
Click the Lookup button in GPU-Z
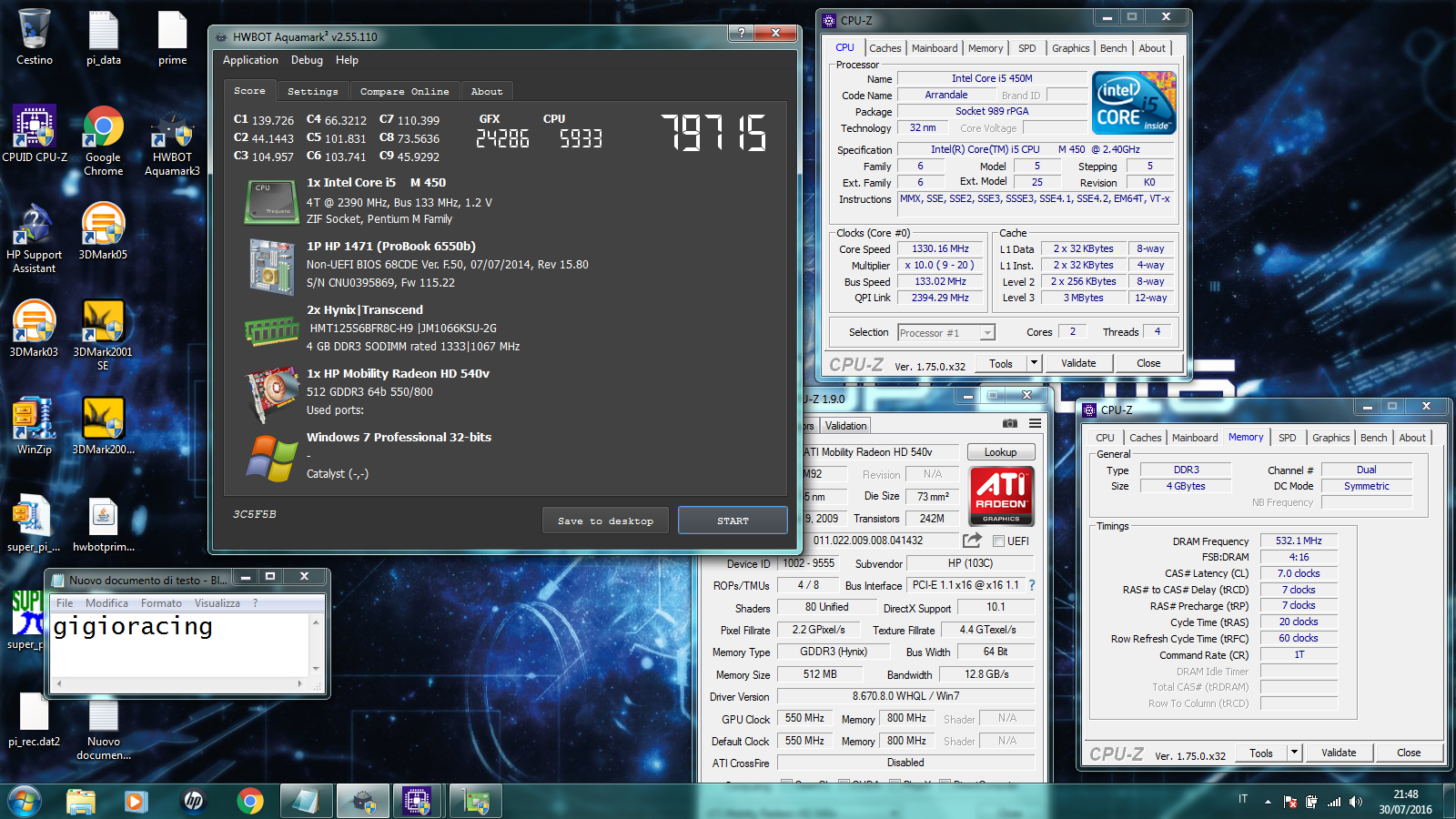point(1000,452)
